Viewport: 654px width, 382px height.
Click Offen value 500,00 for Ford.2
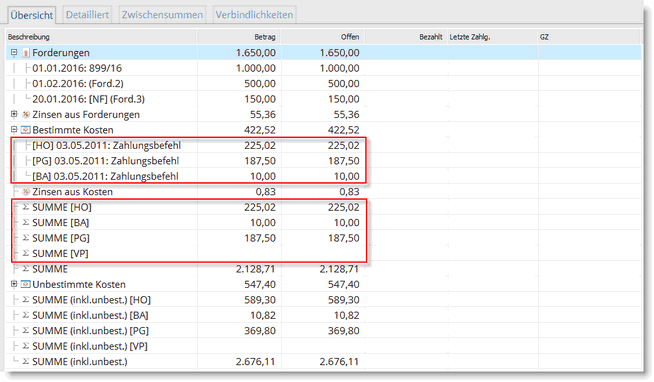(x=344, y=83)
